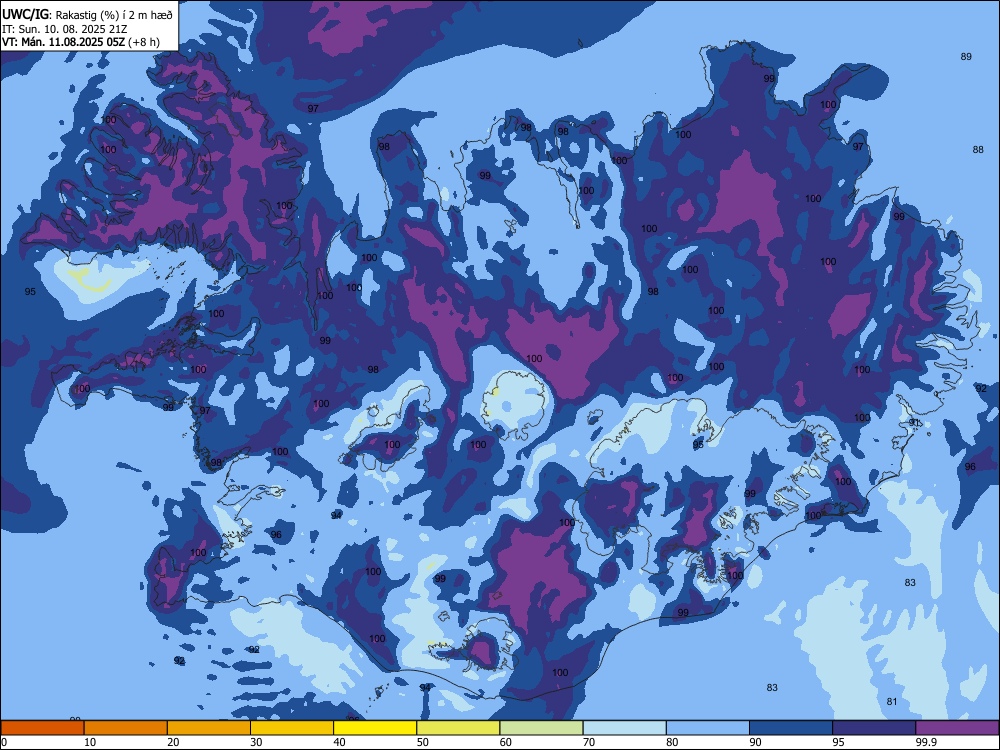The width and height of the screenshot is (1000, 750).
Task: Click the 95–99.9 dark indigo legend swatch
Action: point(874,728)
